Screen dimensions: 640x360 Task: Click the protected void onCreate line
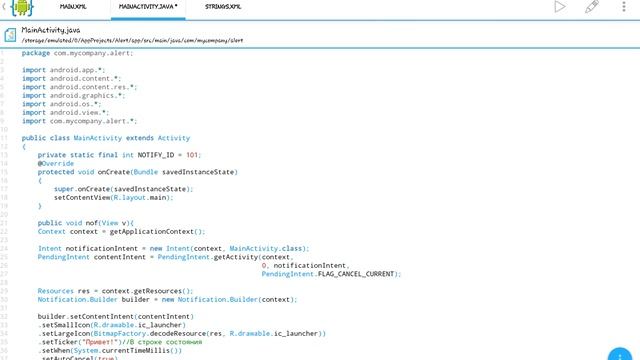[x=138, y=172]
